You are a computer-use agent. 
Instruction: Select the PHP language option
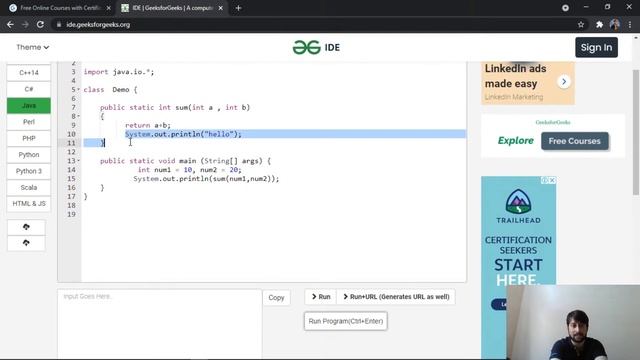pyautogui.click(x=29, y=138)
